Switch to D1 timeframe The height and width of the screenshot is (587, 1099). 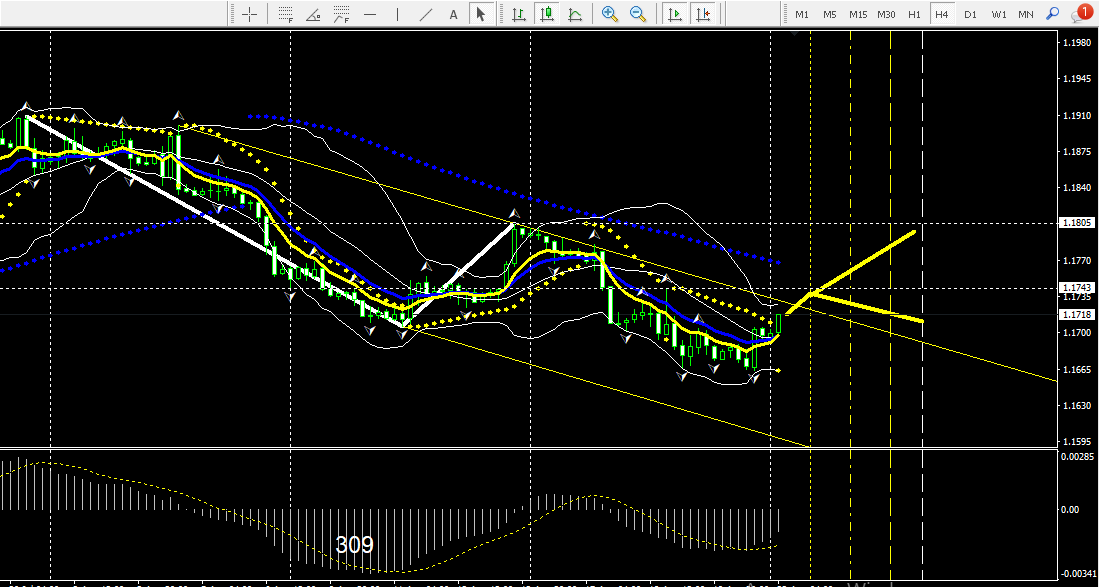tap(970, 14)
